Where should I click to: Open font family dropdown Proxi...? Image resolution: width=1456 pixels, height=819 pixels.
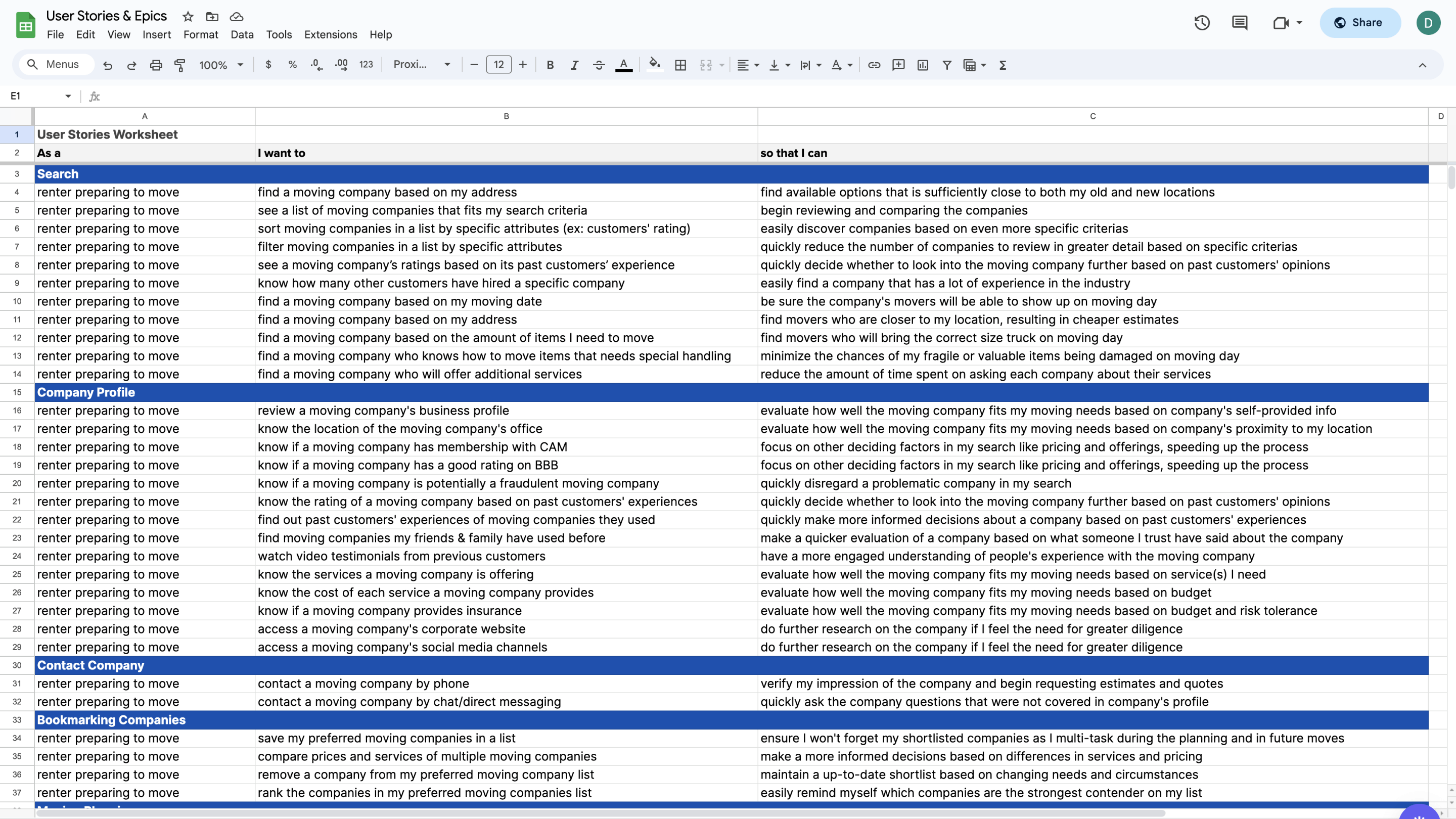[422, 65]
